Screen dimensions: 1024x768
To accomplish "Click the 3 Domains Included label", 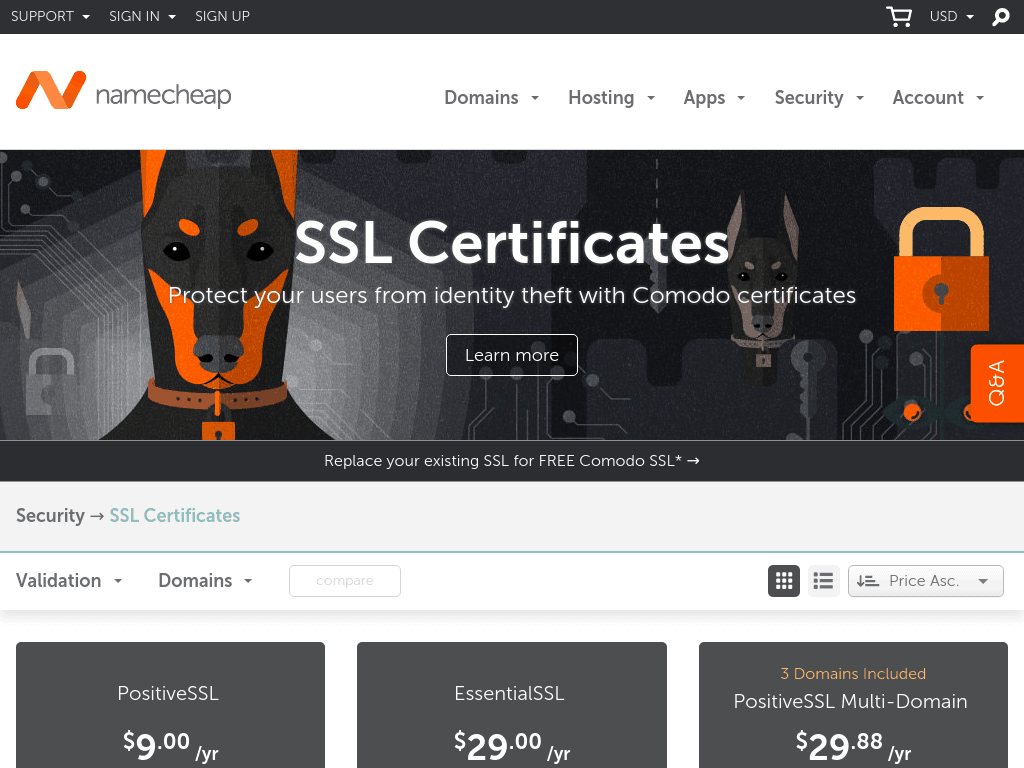I will (853, 673).
